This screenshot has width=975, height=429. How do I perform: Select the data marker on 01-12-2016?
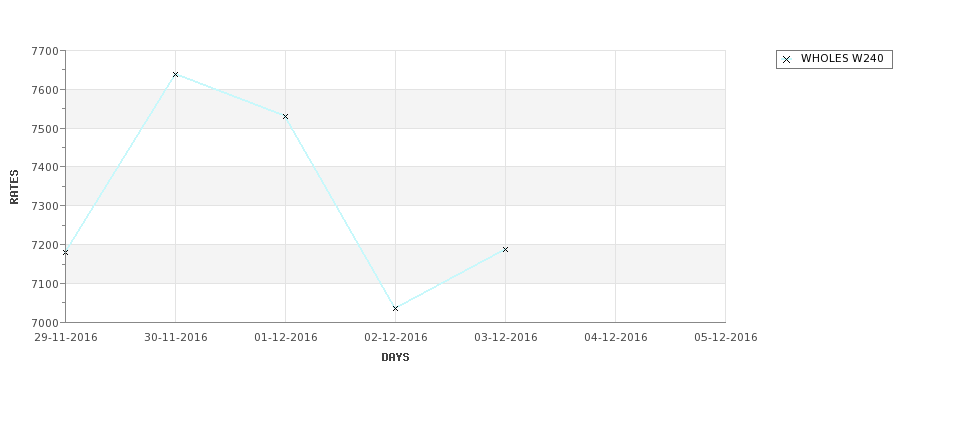click(285, 117)
